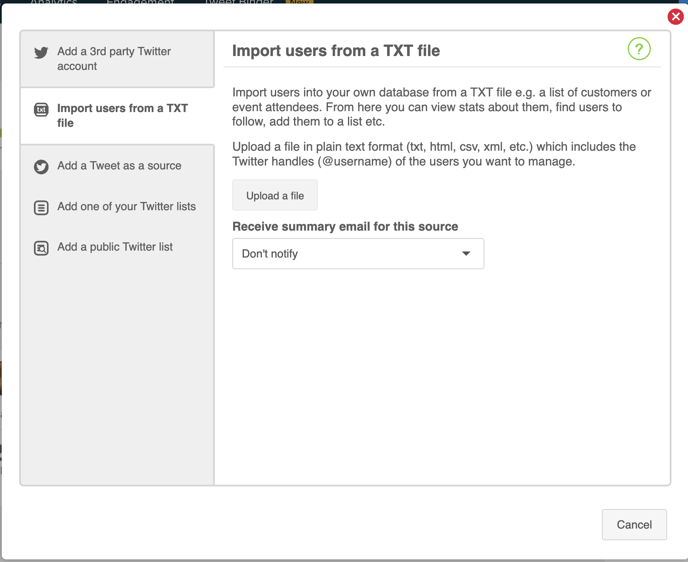Close the dialog with red X button
The height and width of the screenshot is (562, 688).
pyautogui.click(x=675, y=17)
